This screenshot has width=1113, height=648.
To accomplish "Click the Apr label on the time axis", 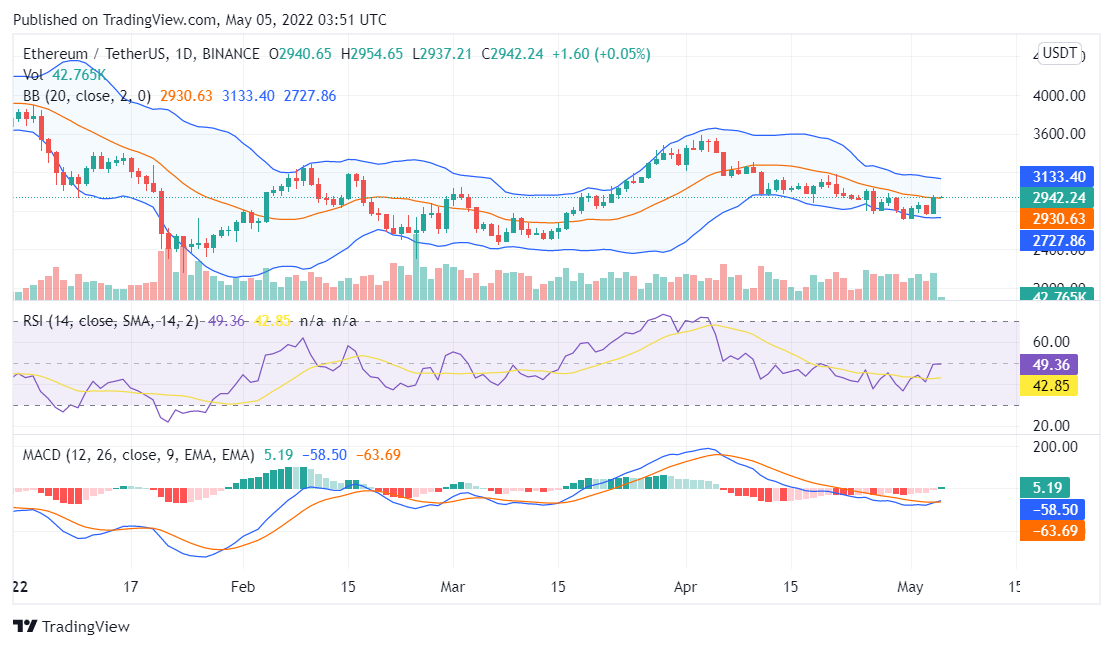I will point(685,588).
